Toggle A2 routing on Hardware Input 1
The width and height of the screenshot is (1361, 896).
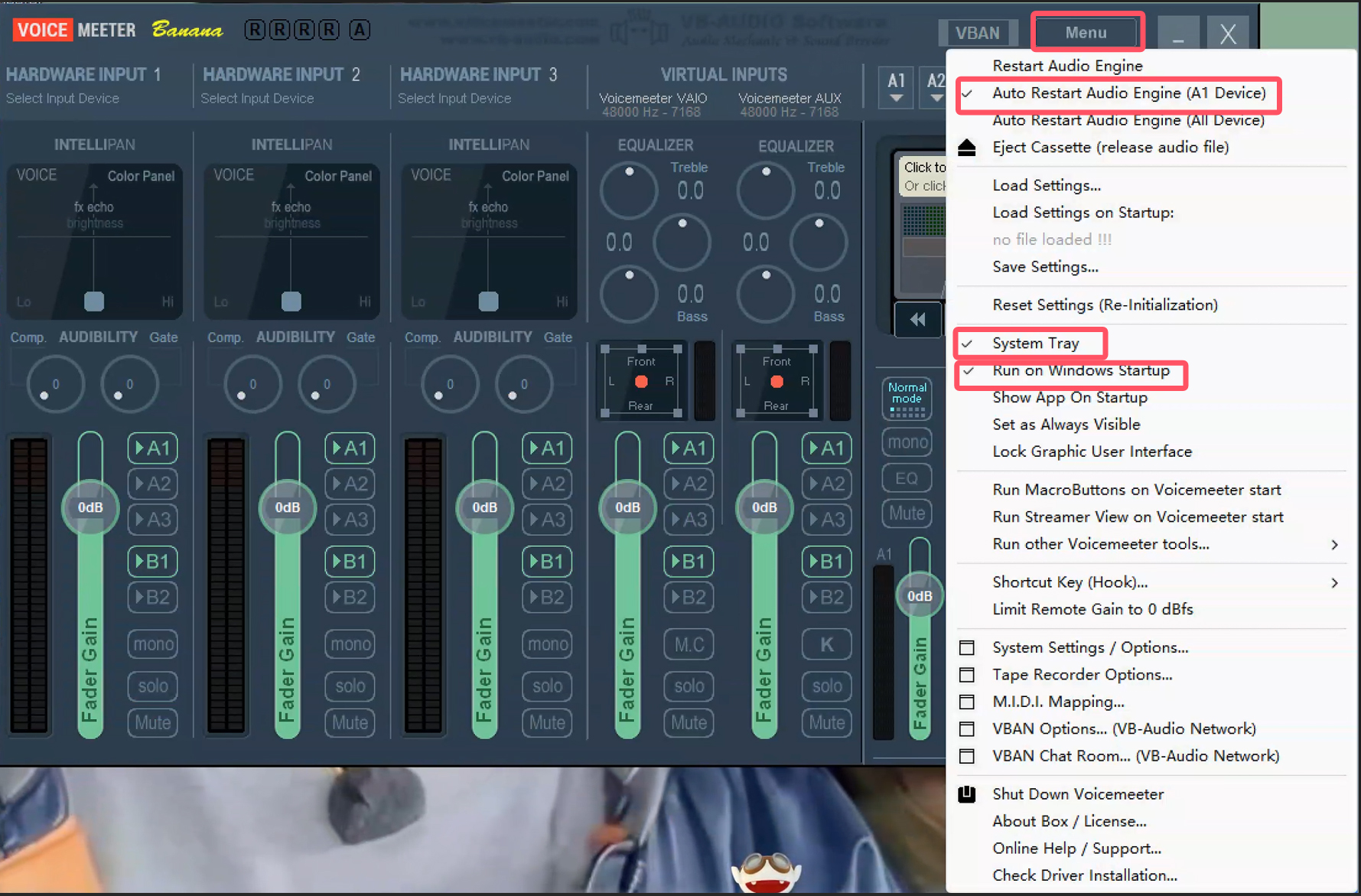153,484
